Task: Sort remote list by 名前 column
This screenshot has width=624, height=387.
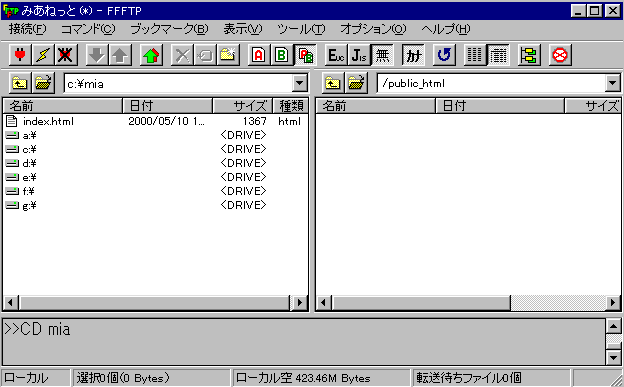Action: [375, 106]
